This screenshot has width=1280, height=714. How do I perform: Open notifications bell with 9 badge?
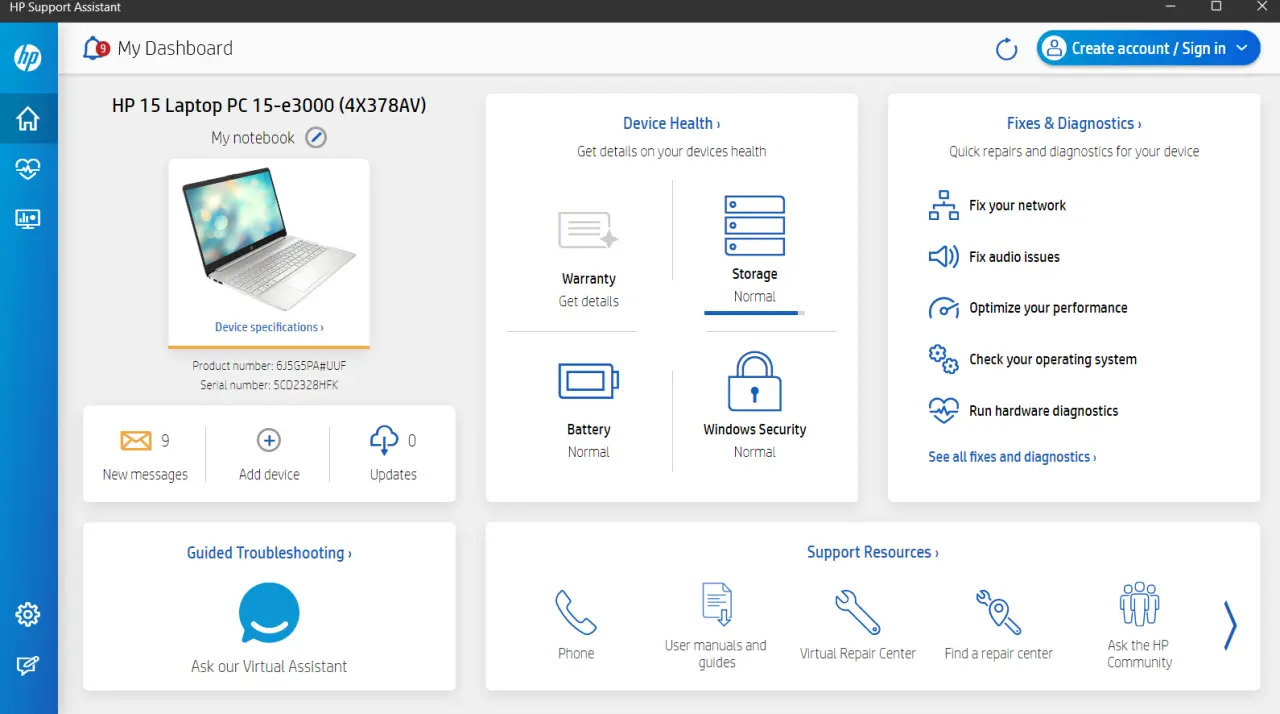[x=95, y=48]
